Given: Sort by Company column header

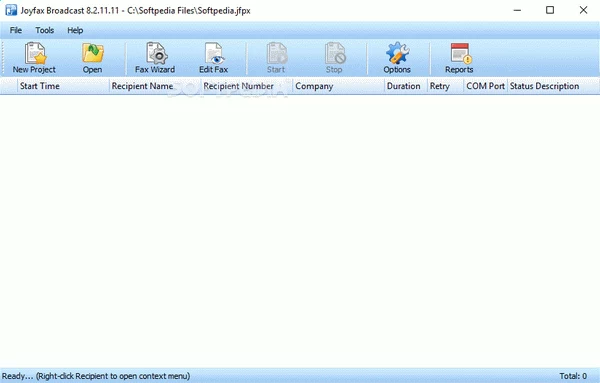Looking at the screenshot, I should coord(339,86).
